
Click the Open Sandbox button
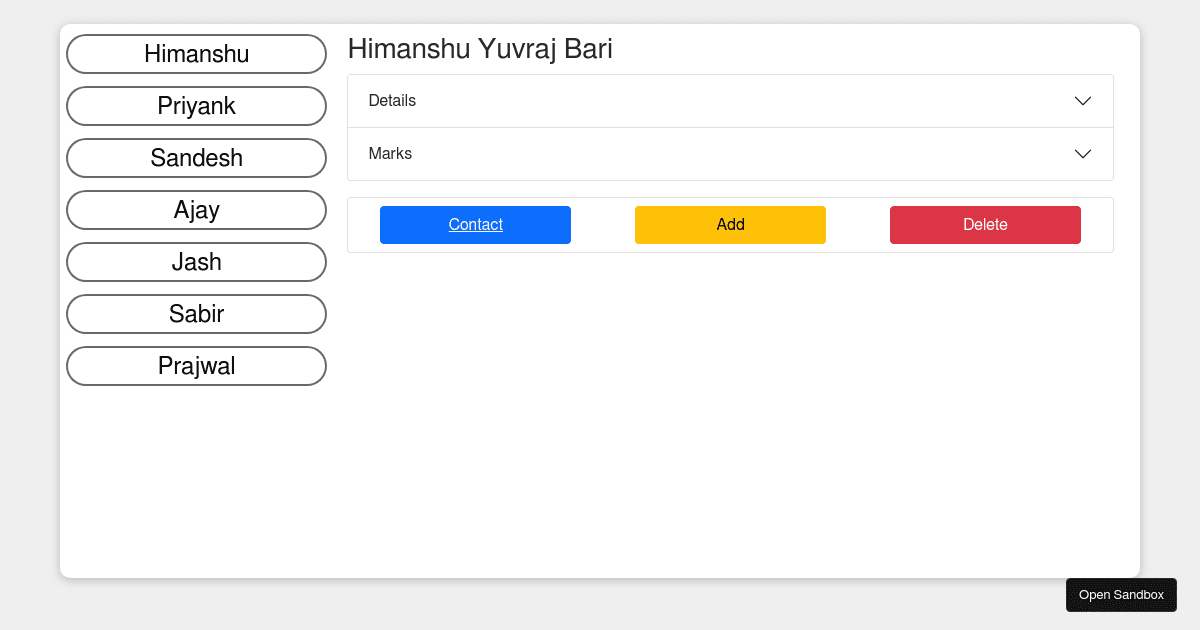[x=1121, y=595]
